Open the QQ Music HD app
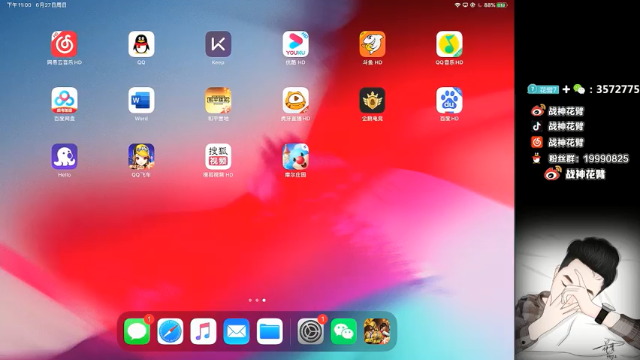Viewport: 640px width, 360px height. 449,44
